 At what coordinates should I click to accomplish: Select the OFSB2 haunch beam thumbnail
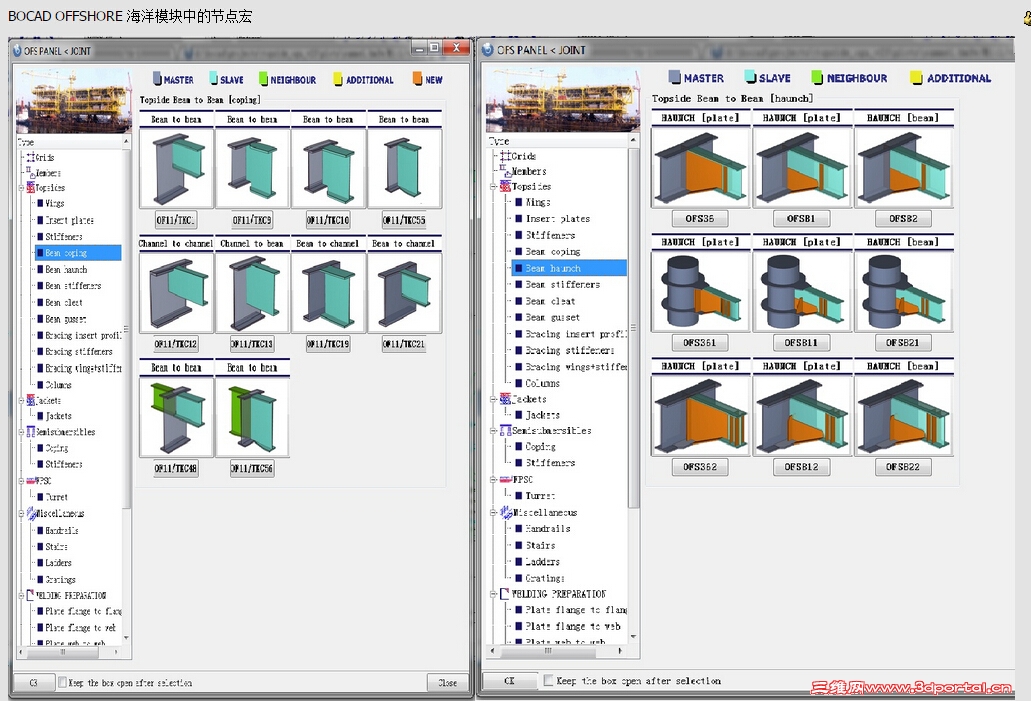coord(903,167)
